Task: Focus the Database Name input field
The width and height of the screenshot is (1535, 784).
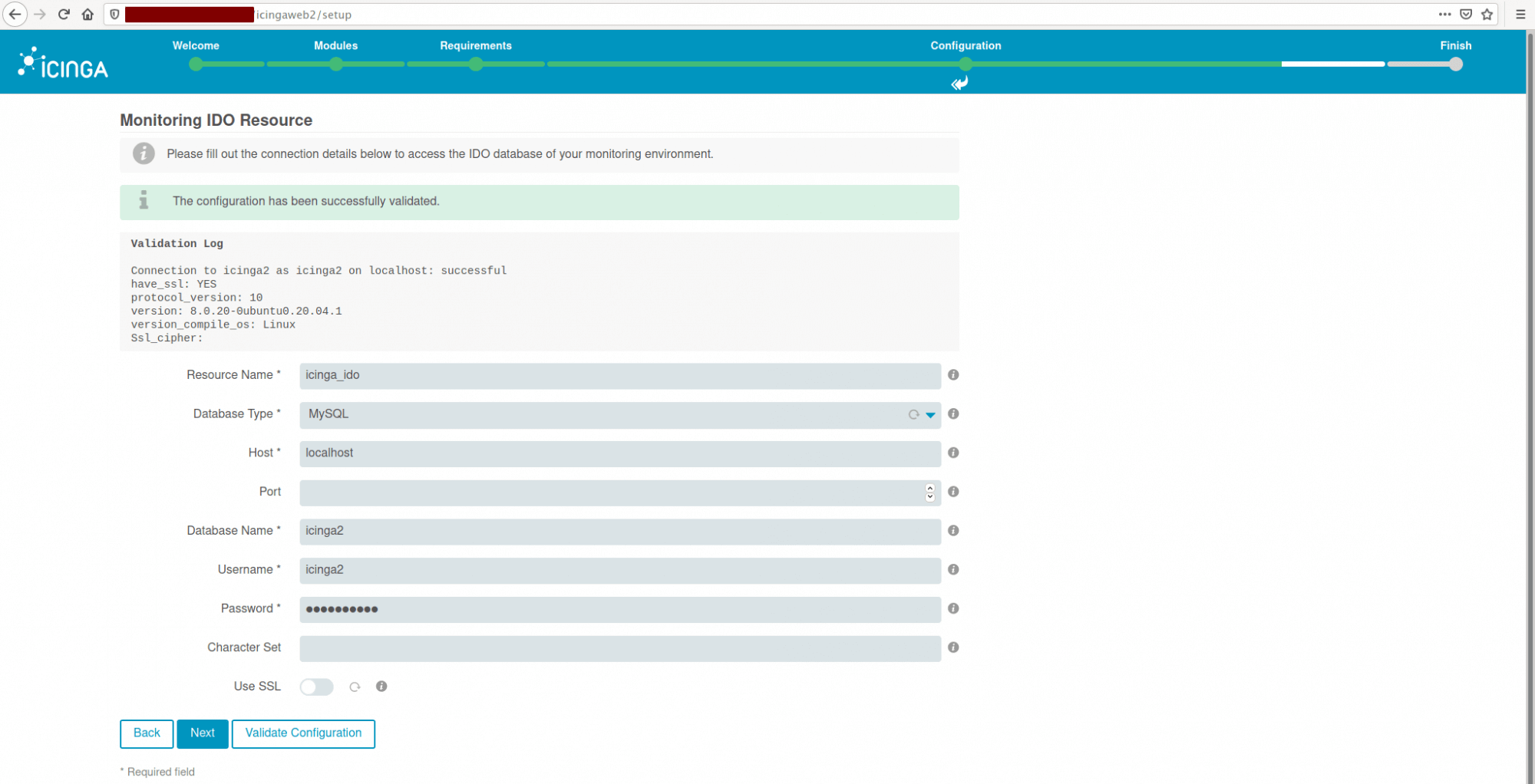Action: click(620, 532)
